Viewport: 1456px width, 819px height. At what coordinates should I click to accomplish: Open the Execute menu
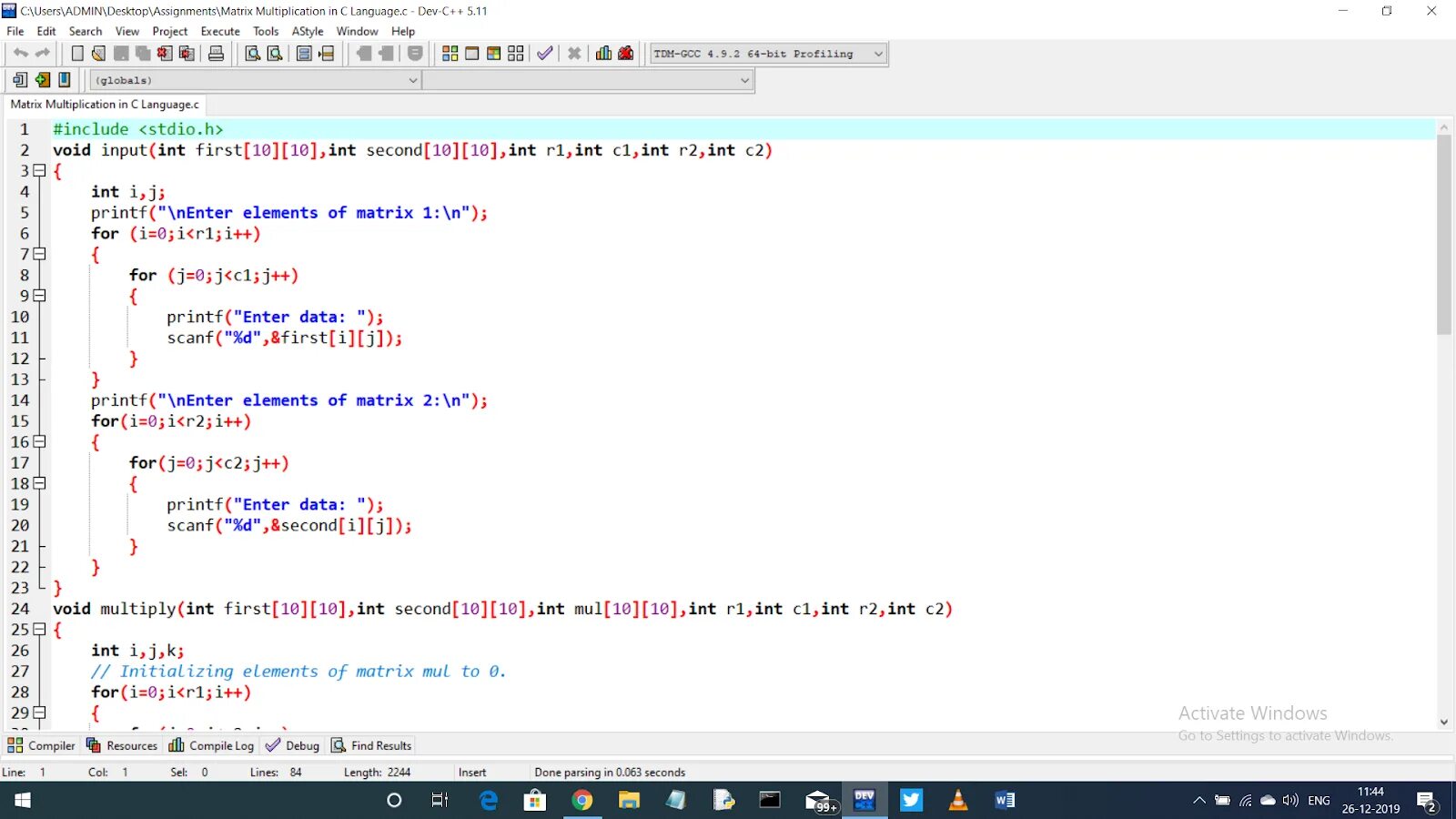tap(220, 31)
